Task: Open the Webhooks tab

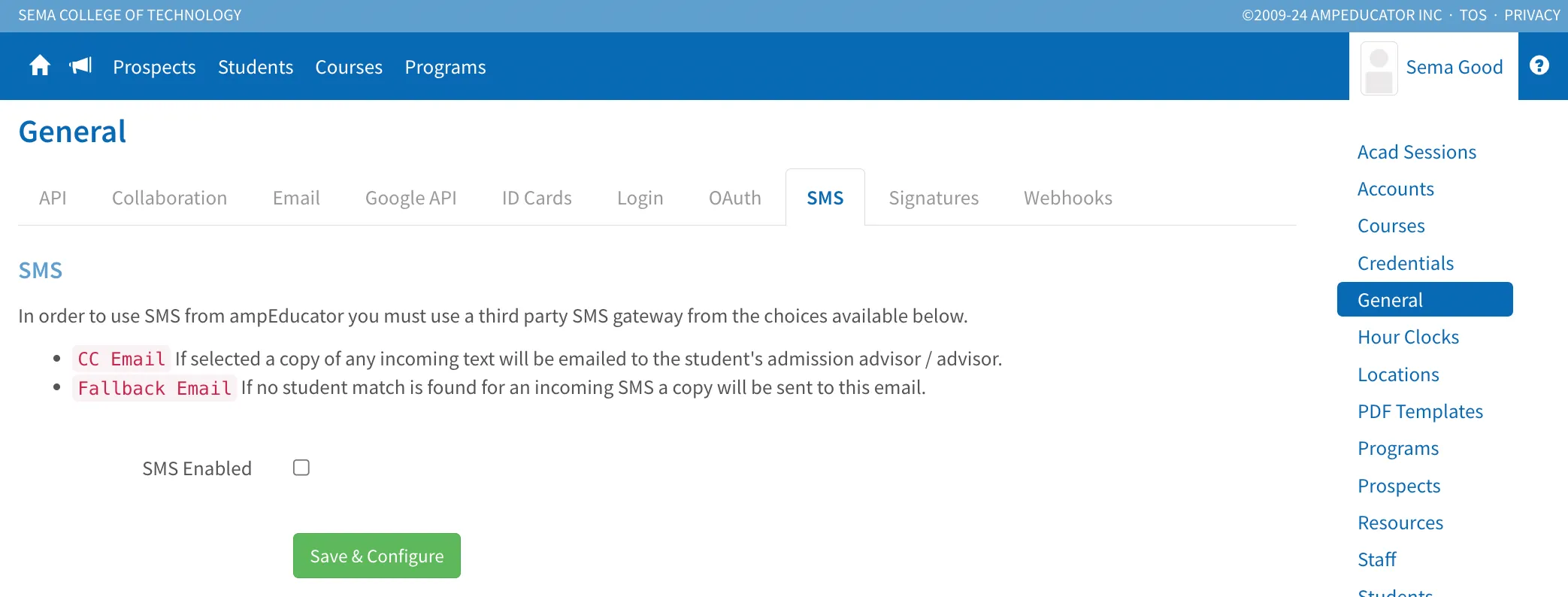Action: coord(1068,198)
